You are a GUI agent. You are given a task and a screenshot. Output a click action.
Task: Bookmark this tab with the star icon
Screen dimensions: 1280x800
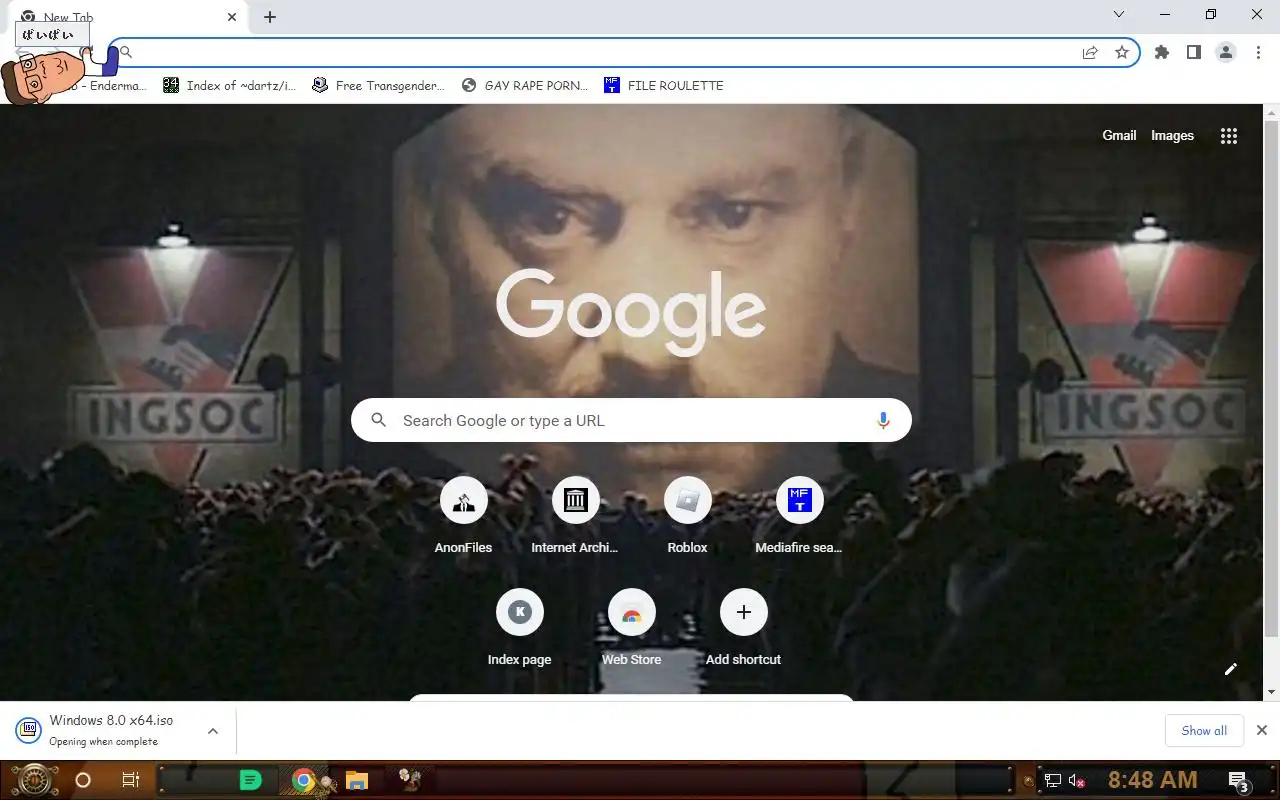(x=1122, y=53)
